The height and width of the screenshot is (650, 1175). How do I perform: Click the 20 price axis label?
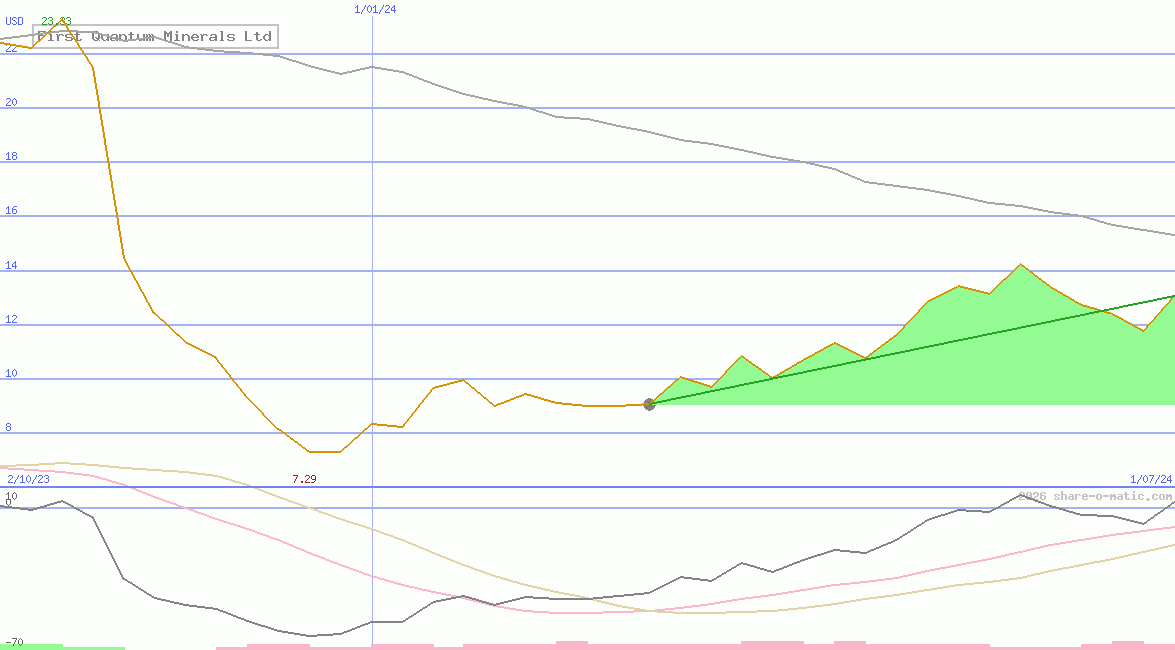click(x=11, y=102)
